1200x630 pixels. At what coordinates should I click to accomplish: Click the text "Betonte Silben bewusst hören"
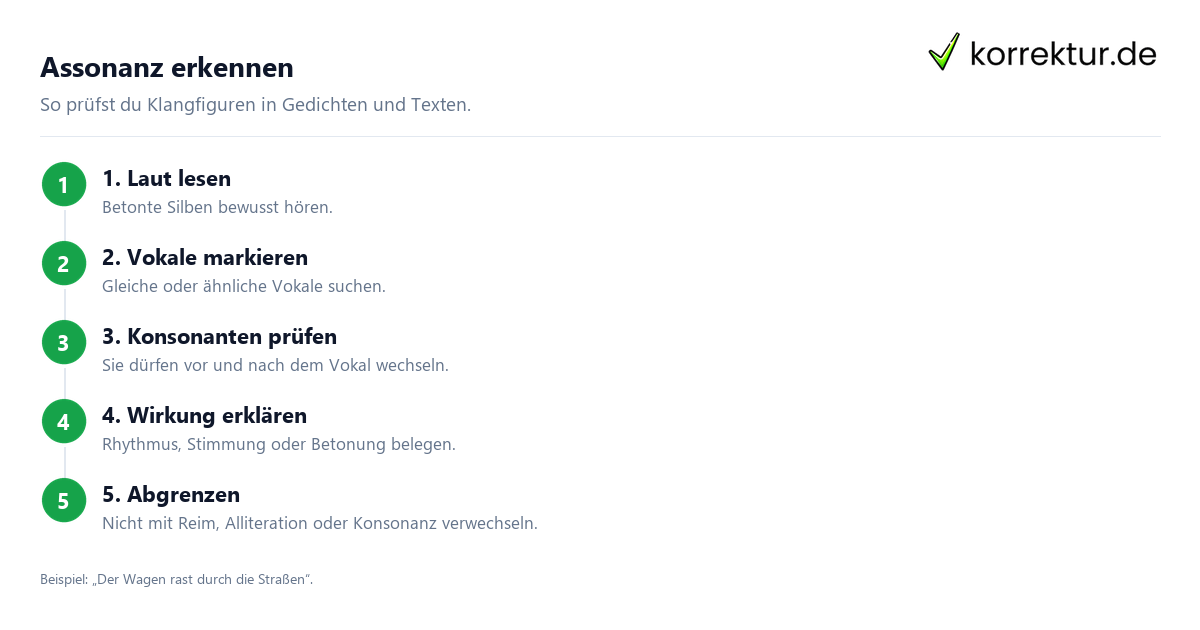click(x=217, y=208)
